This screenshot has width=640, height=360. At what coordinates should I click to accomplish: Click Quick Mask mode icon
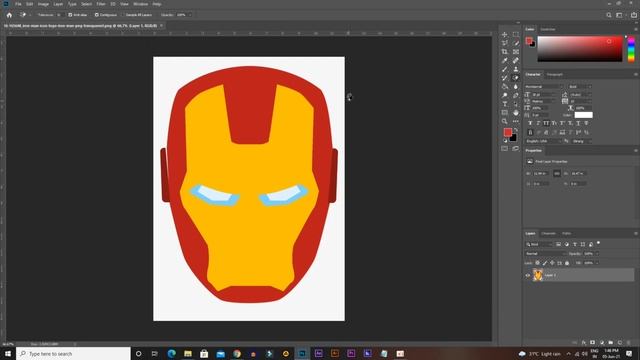coord(504,148)
